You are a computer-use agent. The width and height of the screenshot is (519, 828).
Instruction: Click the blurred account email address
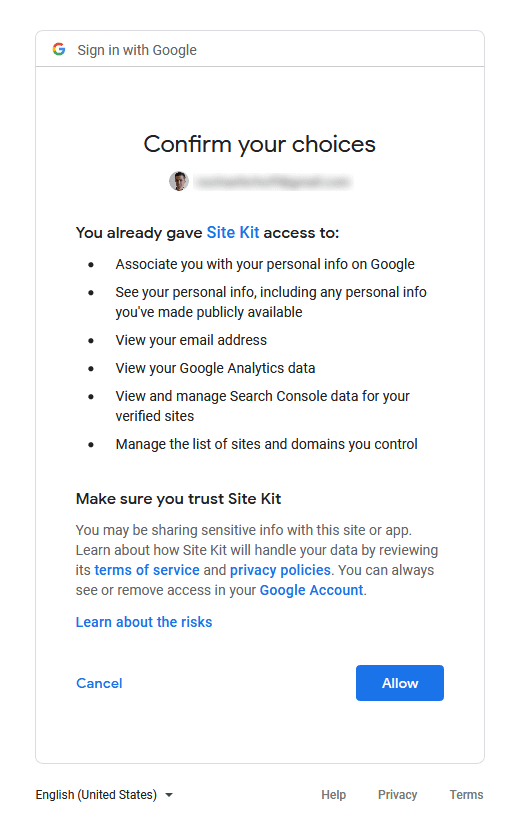pyautogui.click(x=272, y=182)
